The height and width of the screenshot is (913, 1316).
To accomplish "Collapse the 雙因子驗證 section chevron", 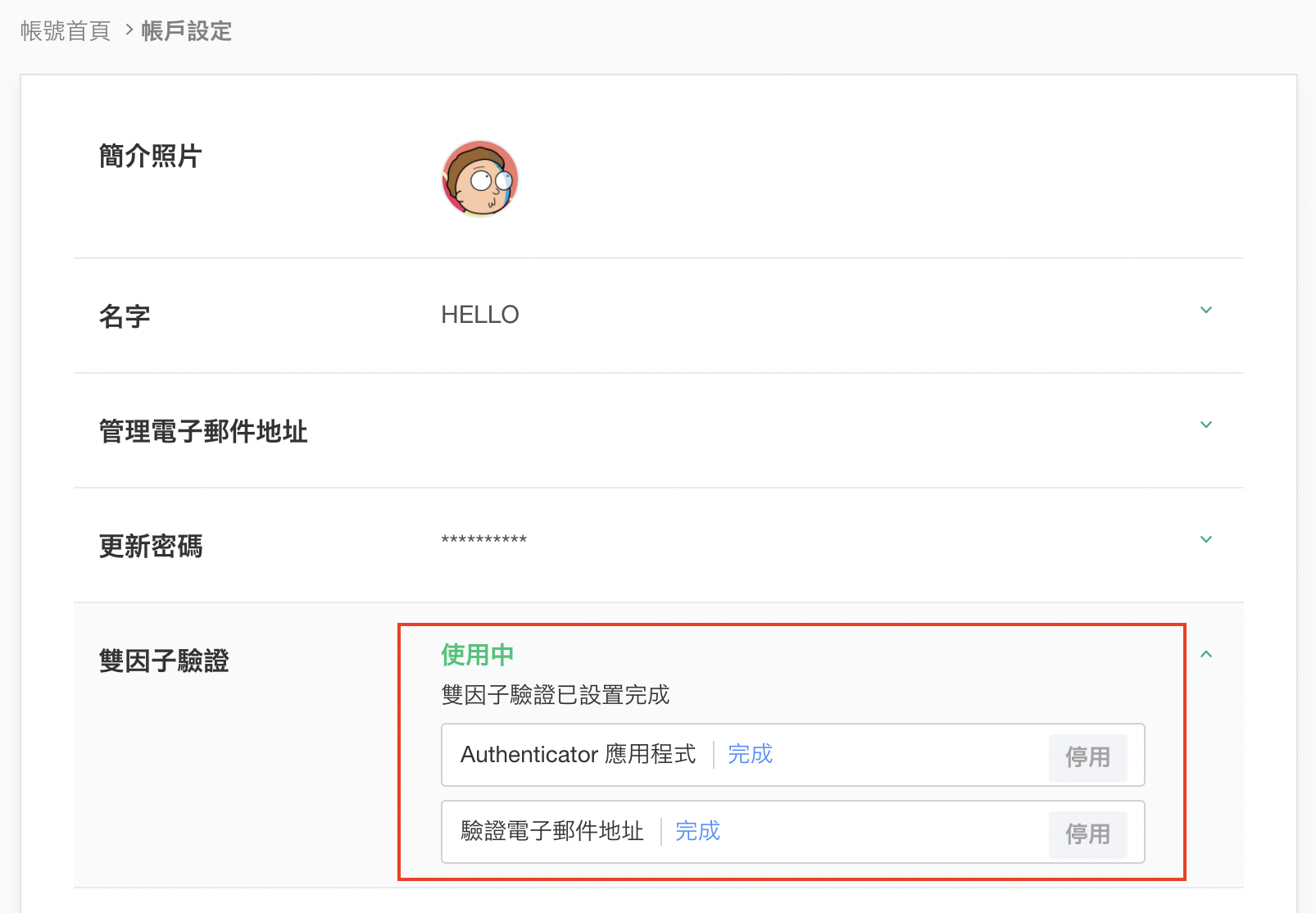I will [x=1205, y=655].
